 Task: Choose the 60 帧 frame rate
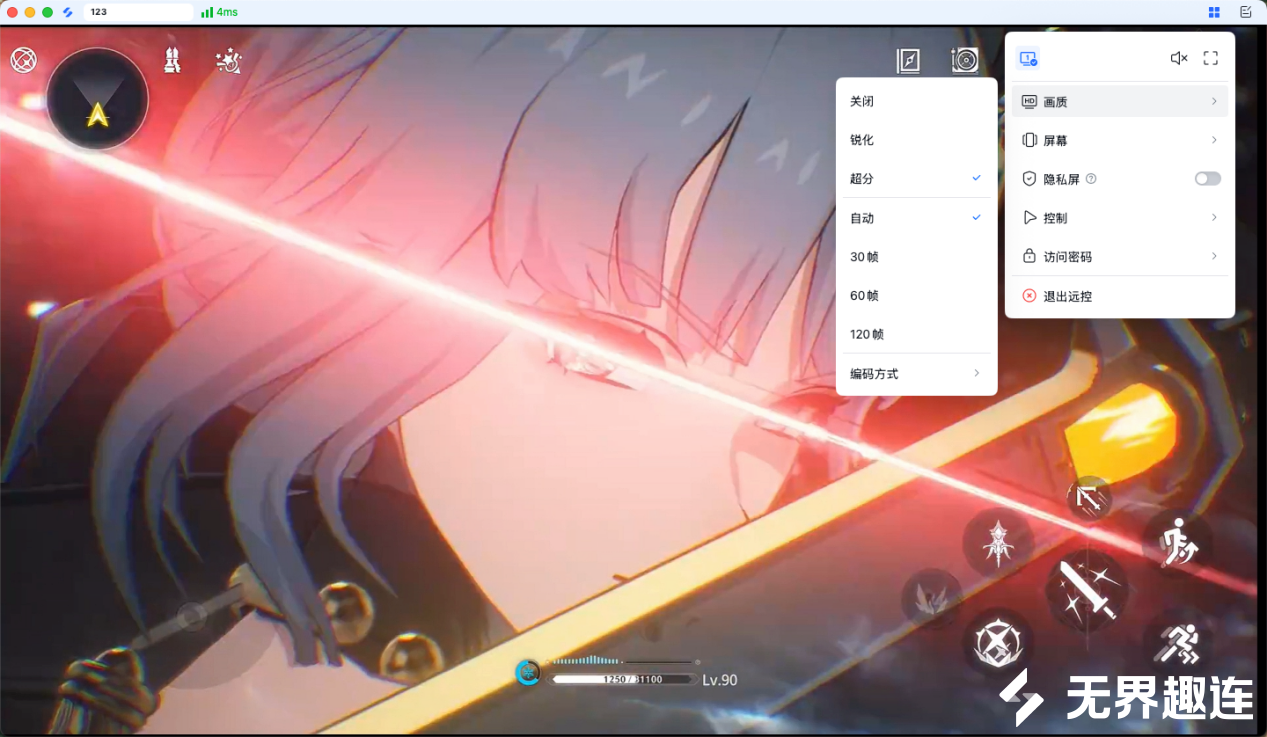pos(916,296)
